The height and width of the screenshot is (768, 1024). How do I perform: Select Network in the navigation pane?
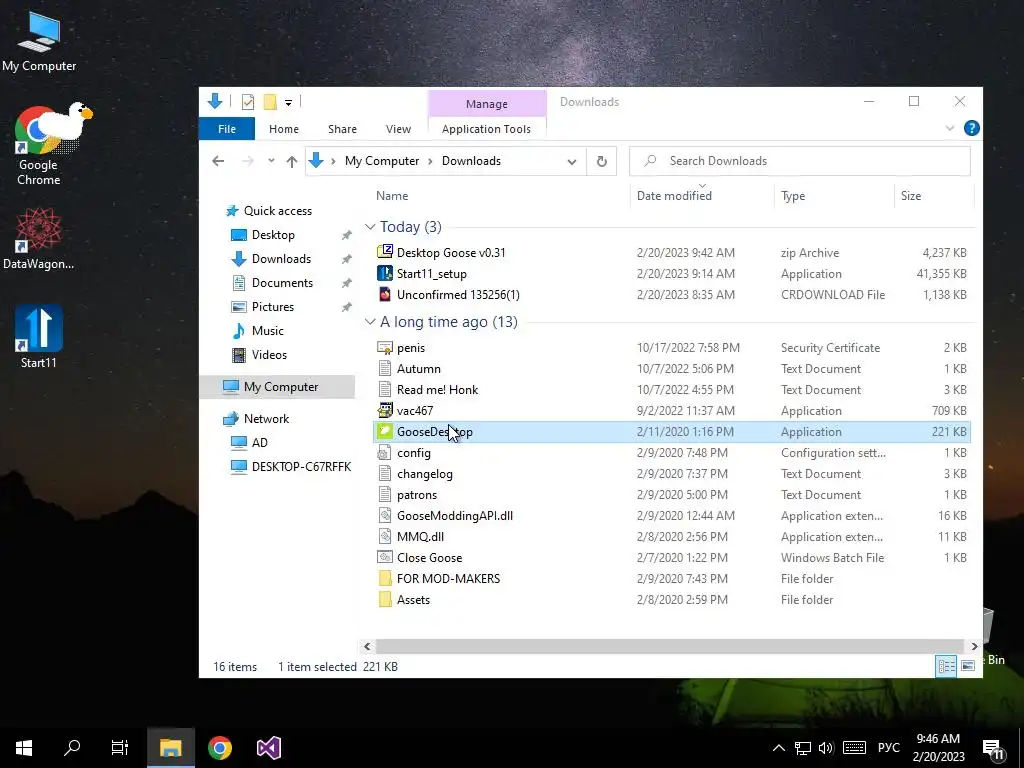pos(266,419)
